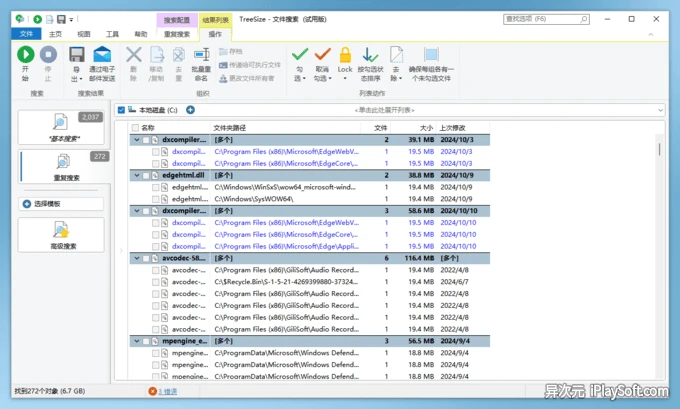680x409 pixels.
Task: Click the sidebar expand arrow left of results
Action: click(121, 251)
